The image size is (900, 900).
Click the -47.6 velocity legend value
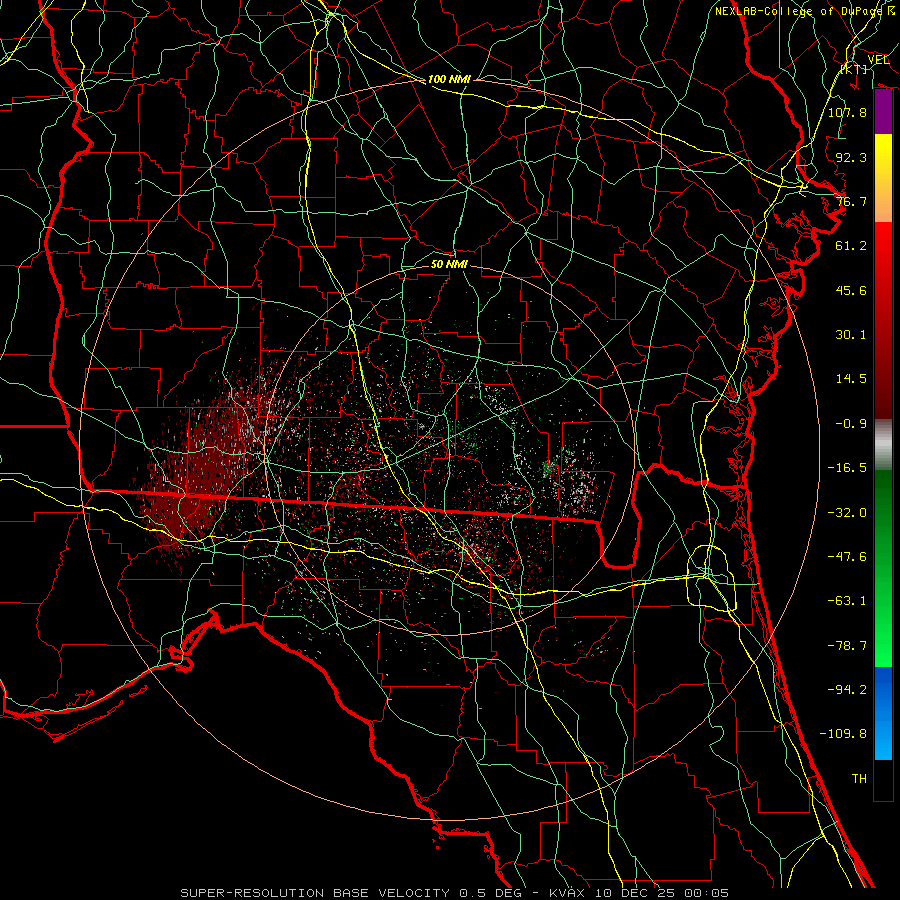point(847,557)
